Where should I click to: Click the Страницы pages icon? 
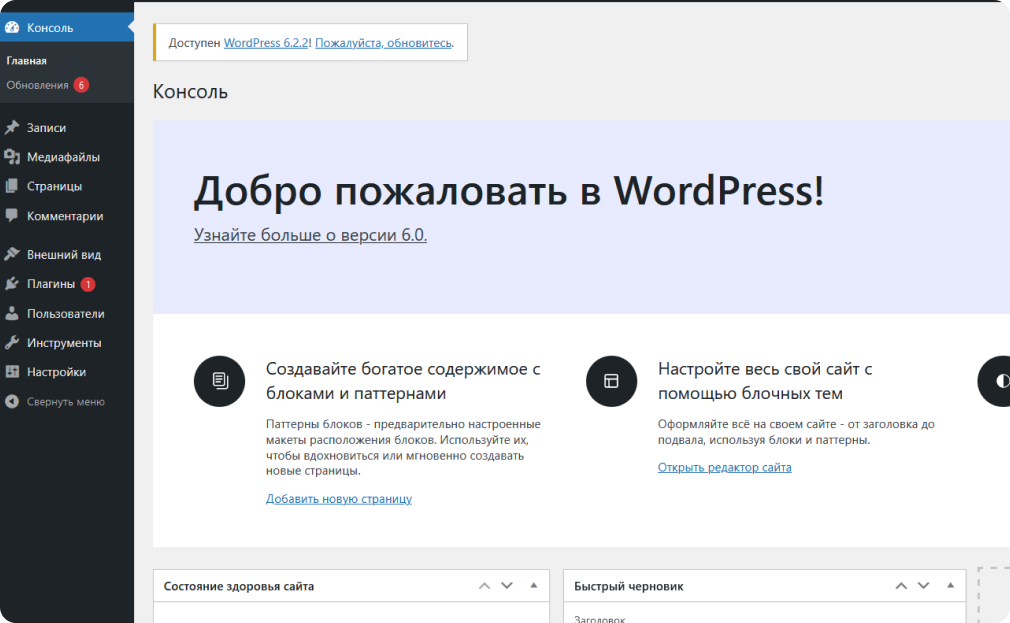point(12,186)
